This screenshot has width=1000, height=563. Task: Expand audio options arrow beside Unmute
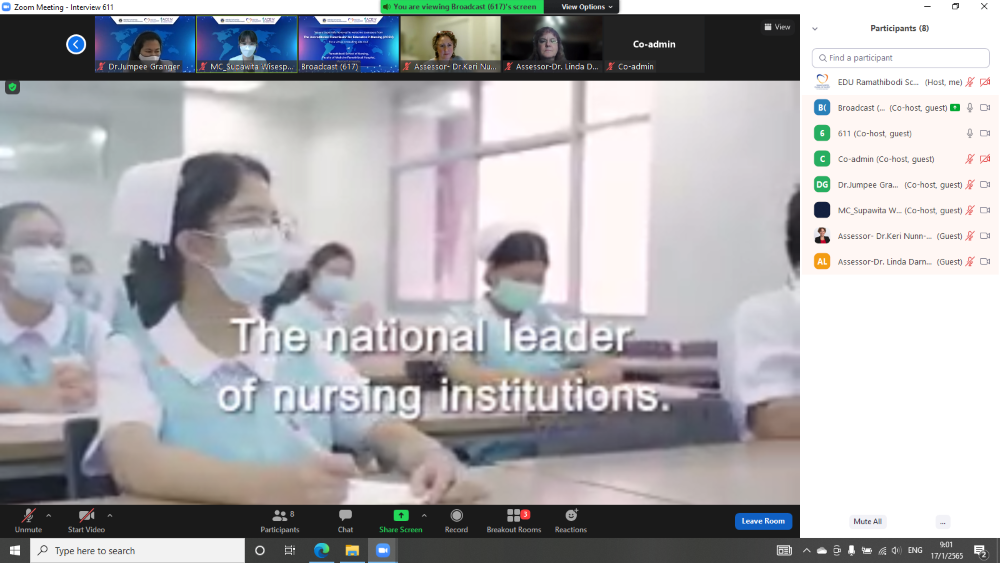49,516
